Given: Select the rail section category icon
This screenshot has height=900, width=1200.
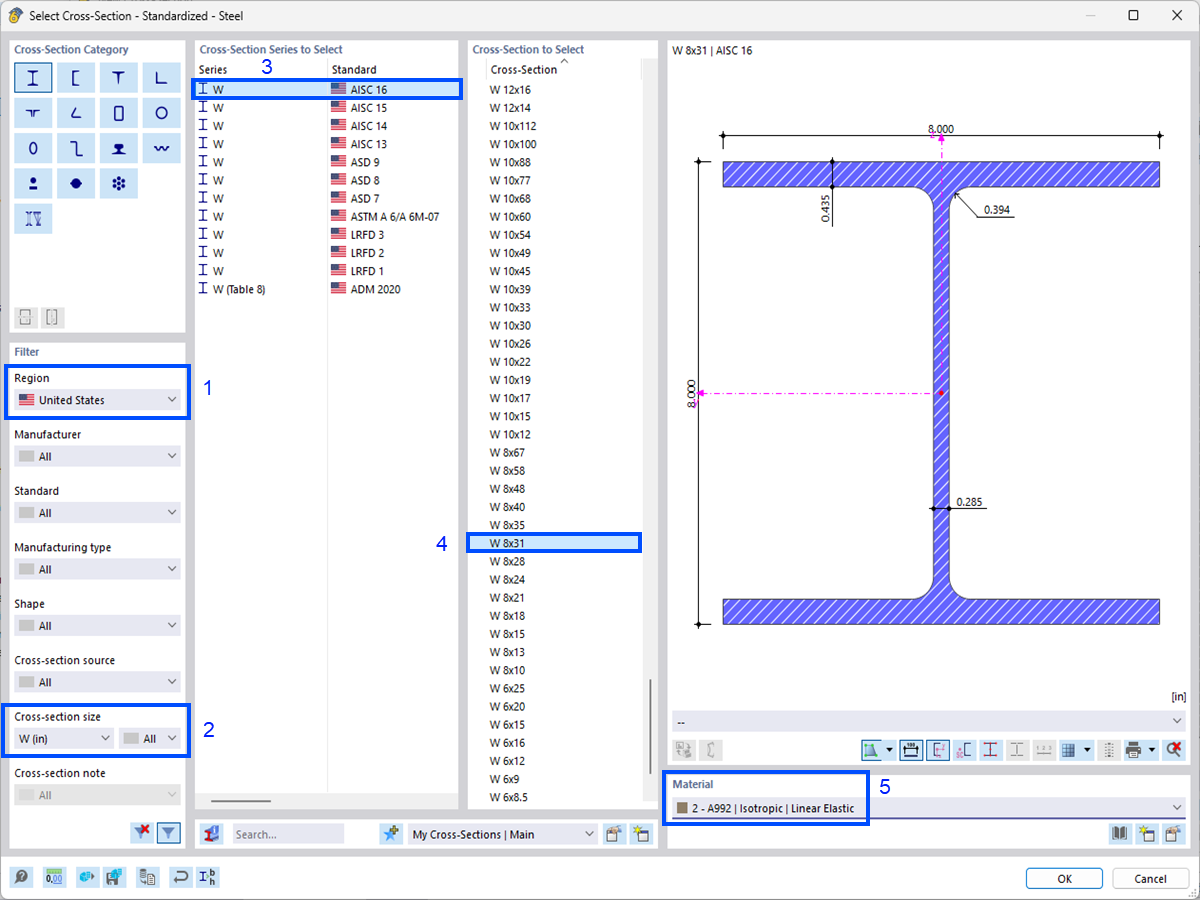Looking at the screenshot, I should [x=119, y=148].
